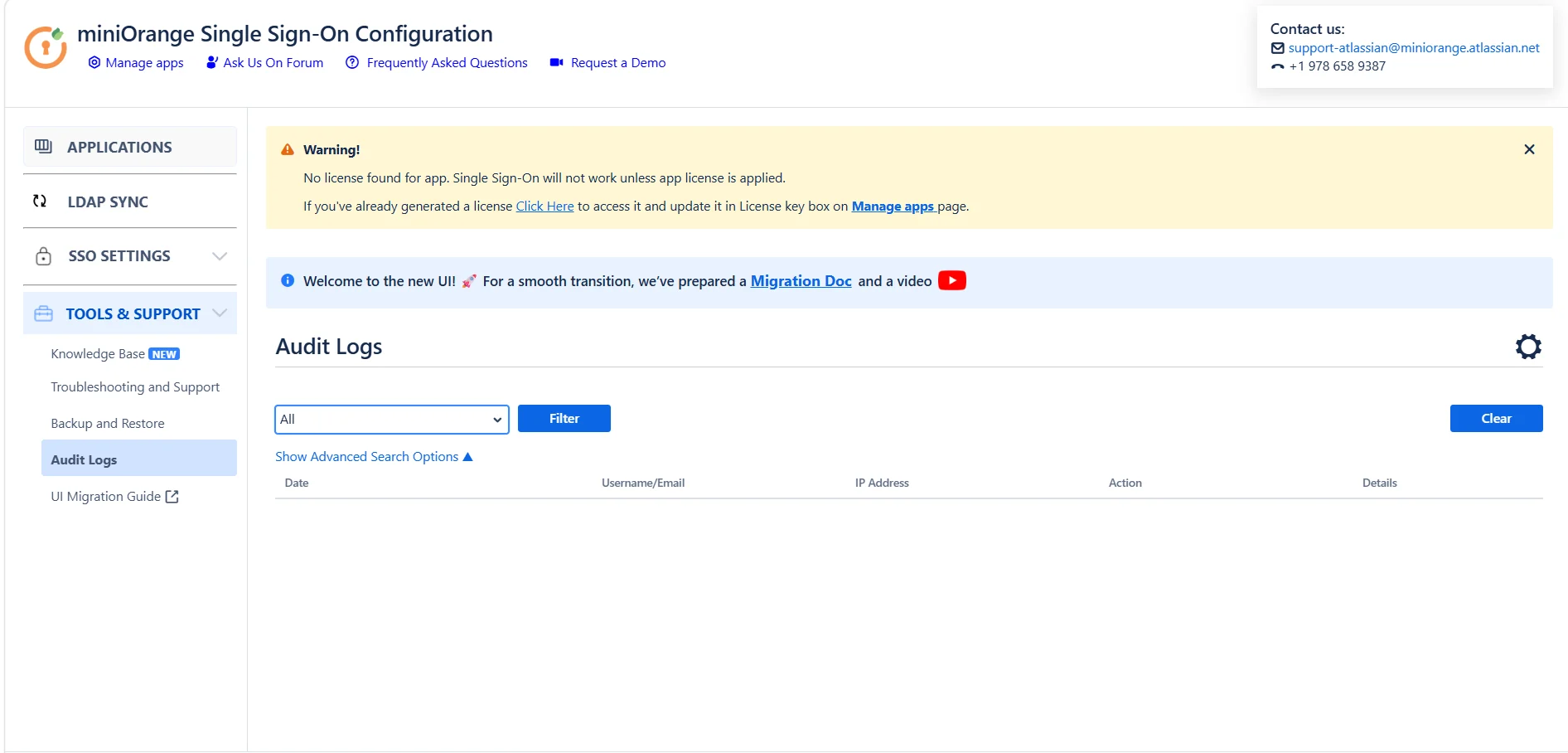
Task: Collapse the Tools & Support chevron
Action: click(220, 313)
